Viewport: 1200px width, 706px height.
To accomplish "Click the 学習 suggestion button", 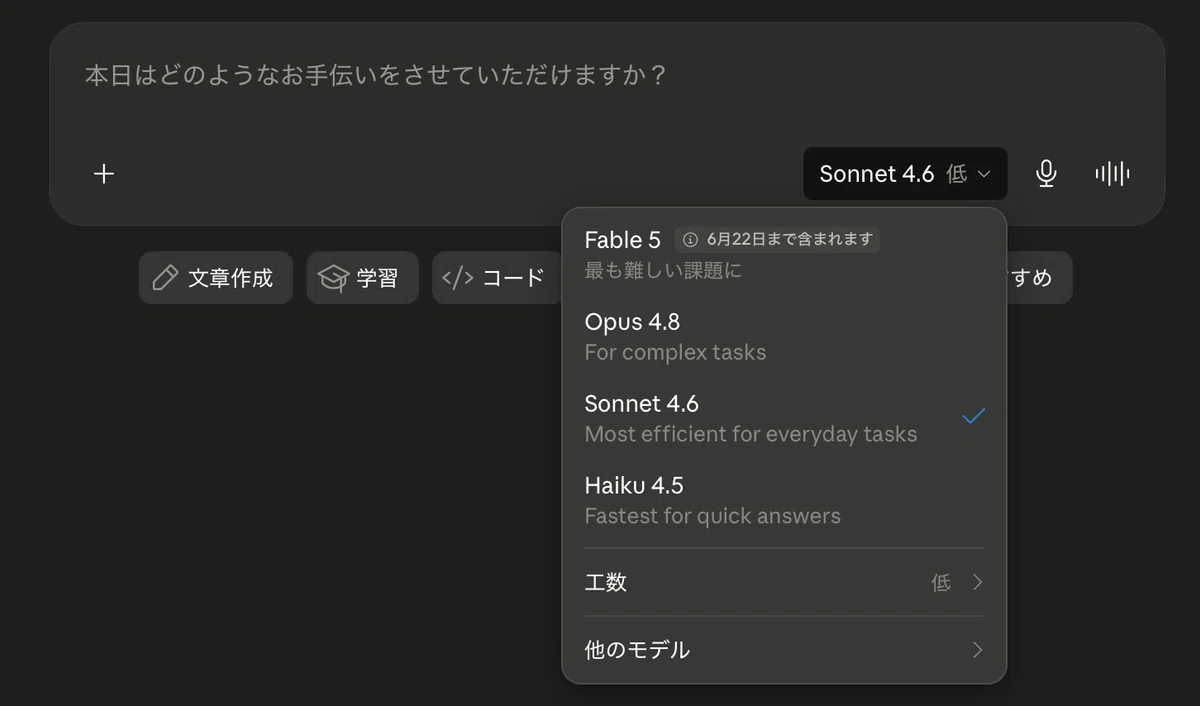I will (362, 278).
